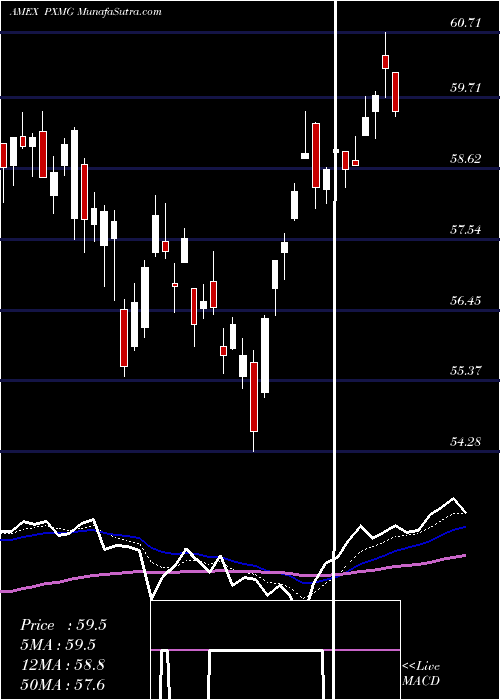The height and width of the screenshot is (700, 500).
Task: Click the 5MA : 59.5 readout
Action: 58,645
